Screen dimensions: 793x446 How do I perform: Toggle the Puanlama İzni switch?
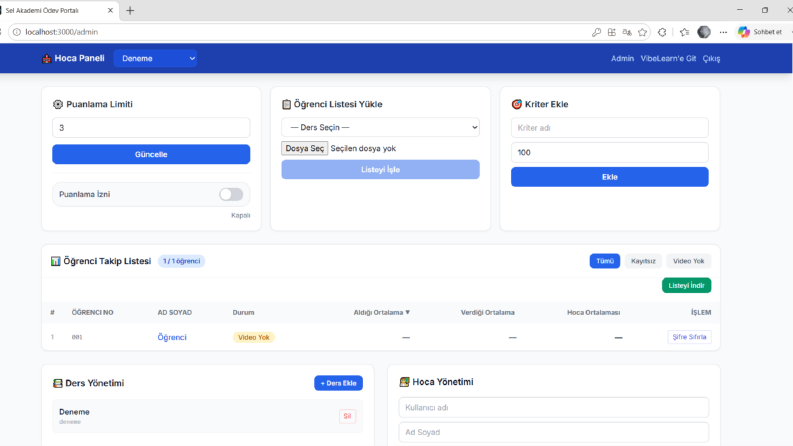click(231, 194)
